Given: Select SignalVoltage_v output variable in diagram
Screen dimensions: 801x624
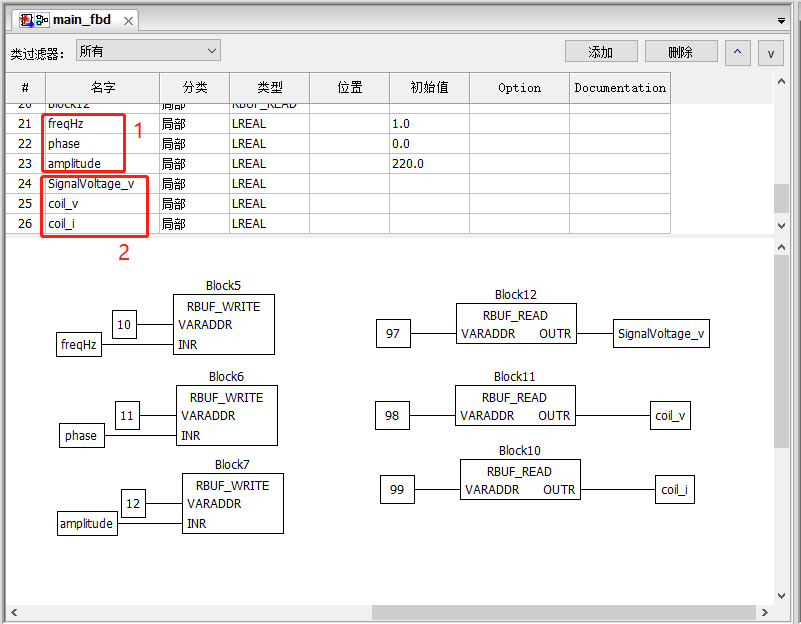Looking at the screenshot, I should [x=661, y=333].
